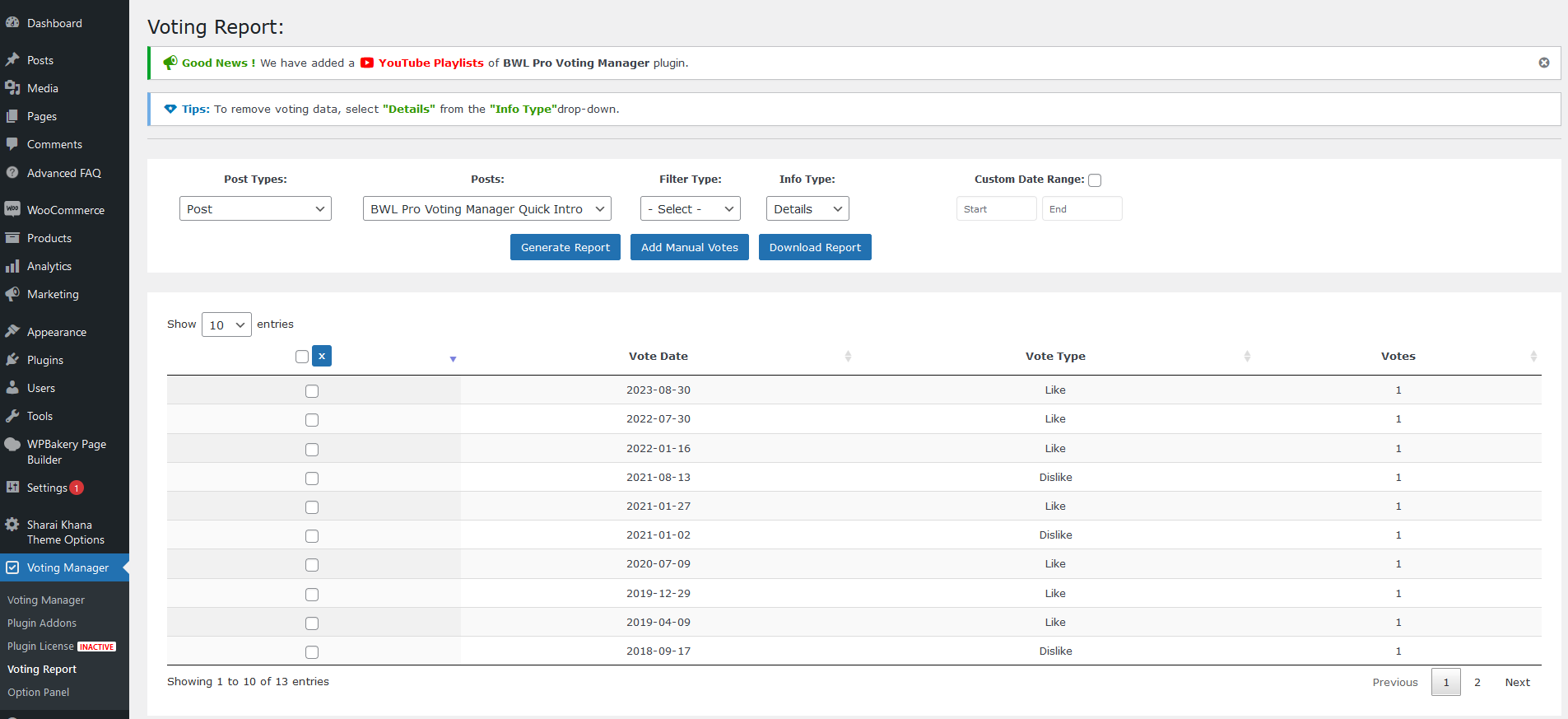This screenshot has width=1568, height=719.
Task: Click the Download Report button
Action: (815, 247)
